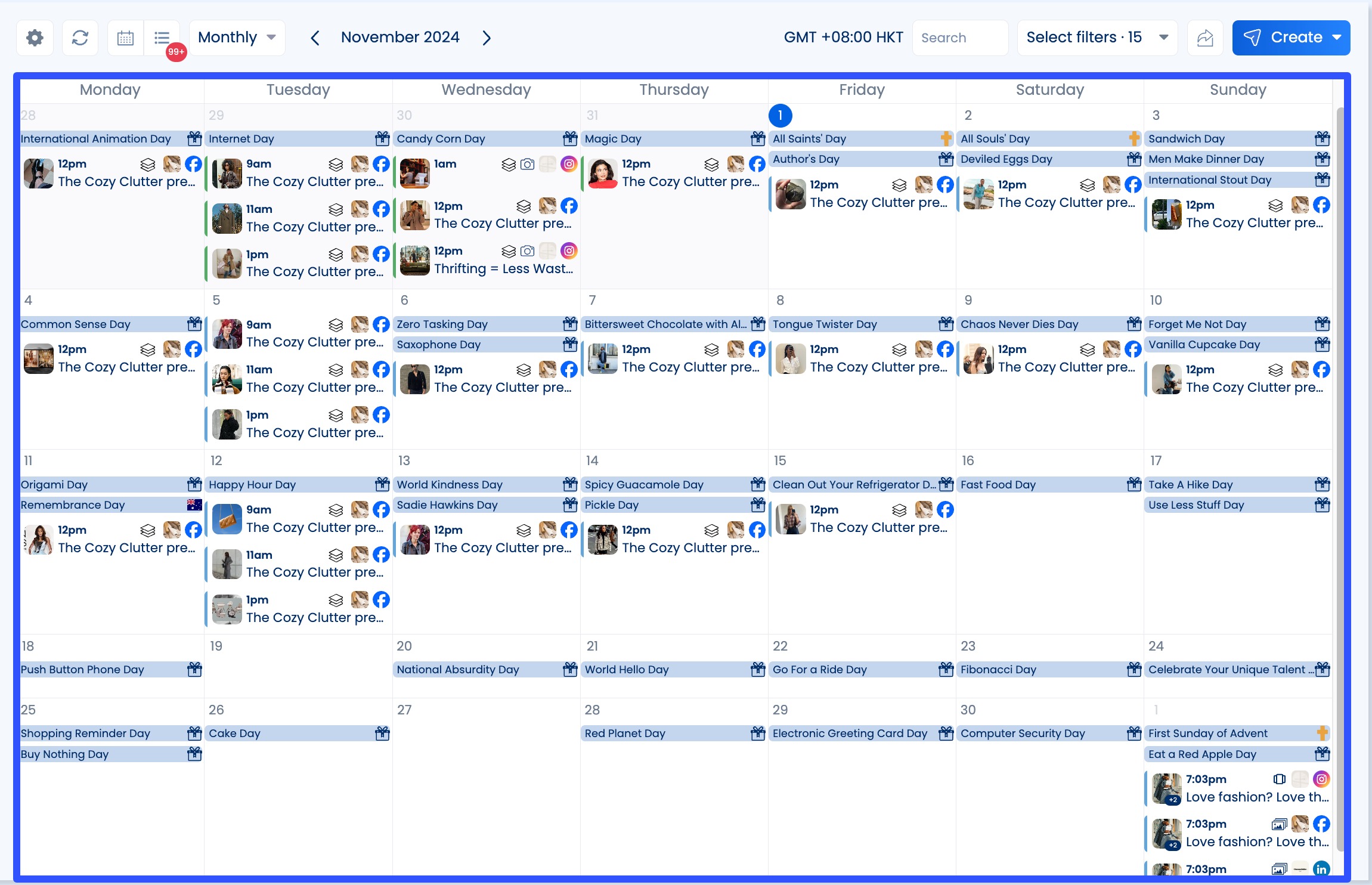1372x885 pixels.
Task: Click the calendar vertical scrollbar
Action: (x=1340, y=477)
